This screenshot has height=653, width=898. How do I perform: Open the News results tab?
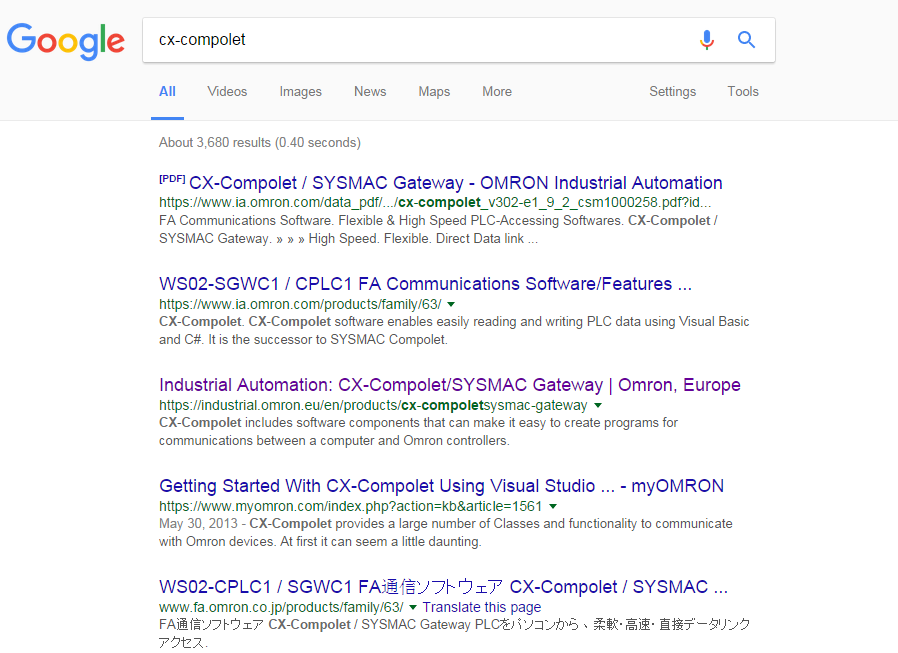pyautogui.click(x=370, y=92)
